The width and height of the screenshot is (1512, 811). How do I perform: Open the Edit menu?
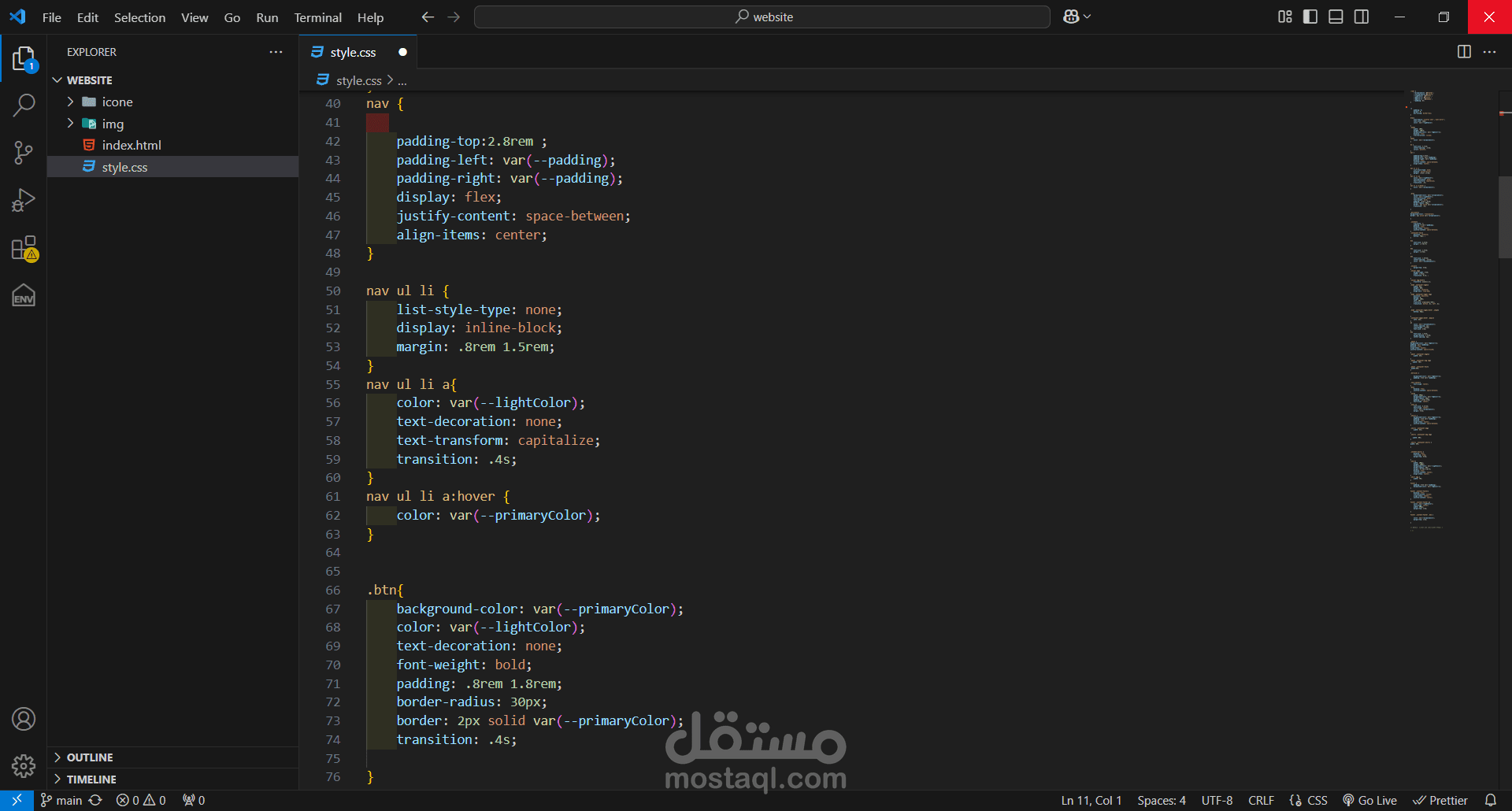click(x=87, y=17)
